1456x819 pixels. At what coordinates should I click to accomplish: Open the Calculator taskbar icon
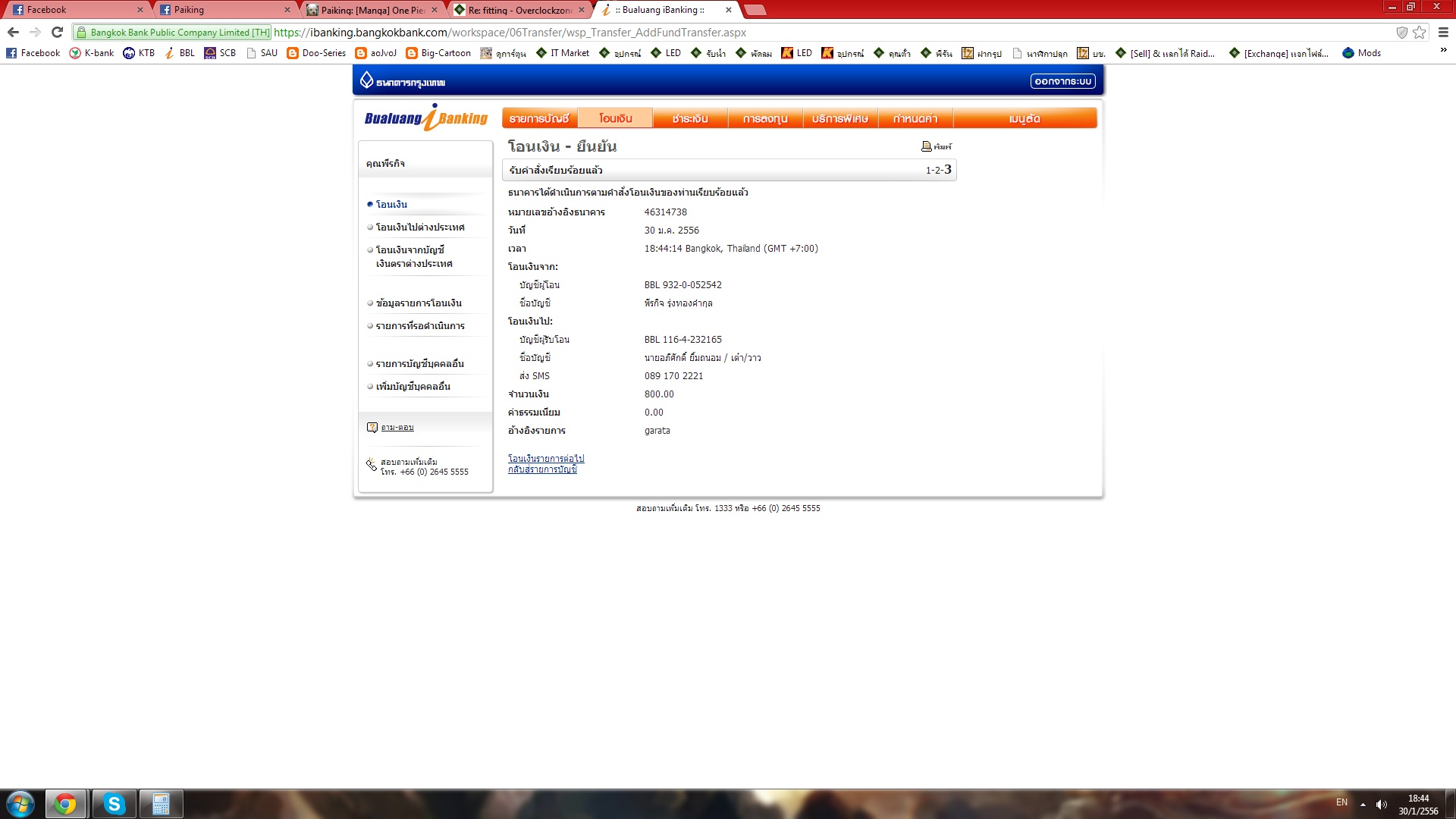(x=161, y=804)
